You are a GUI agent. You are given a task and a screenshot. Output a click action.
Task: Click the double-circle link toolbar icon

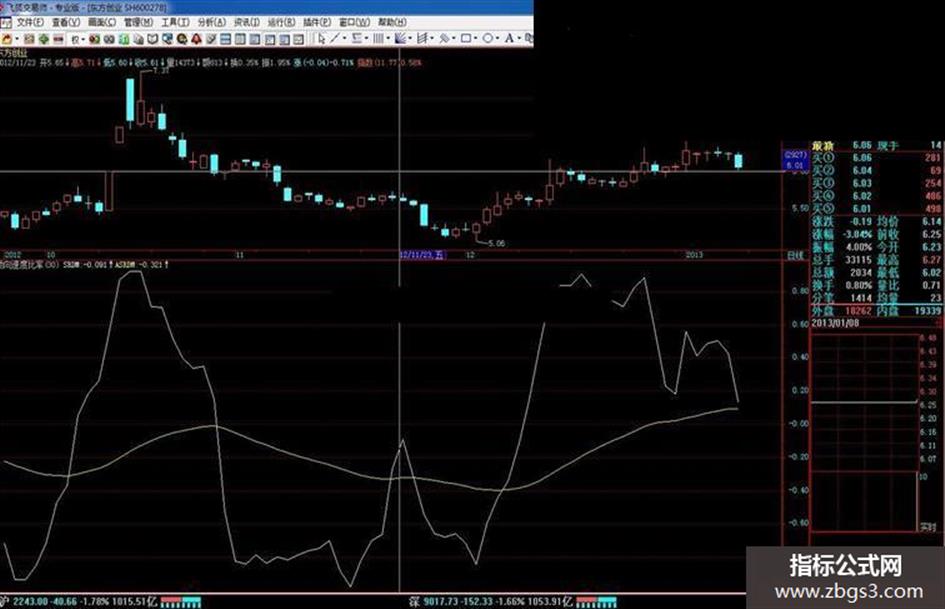point(109,39)
